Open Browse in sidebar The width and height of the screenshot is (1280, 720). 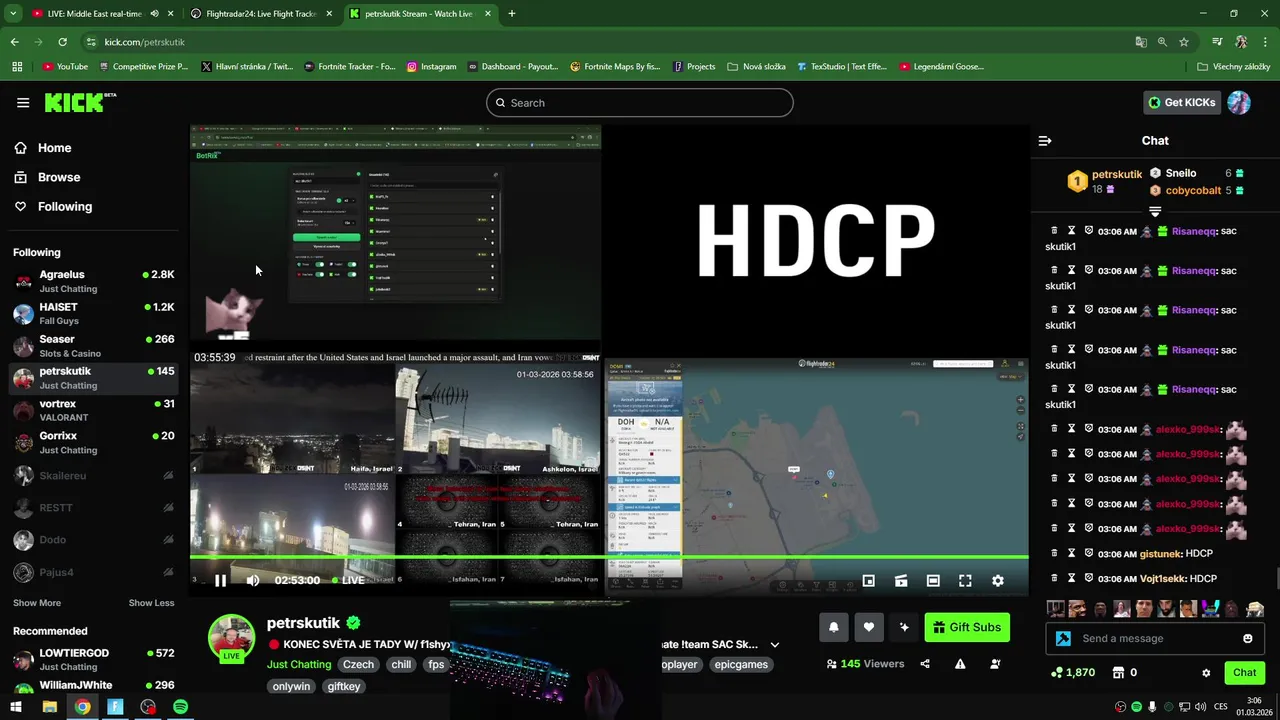58,177
